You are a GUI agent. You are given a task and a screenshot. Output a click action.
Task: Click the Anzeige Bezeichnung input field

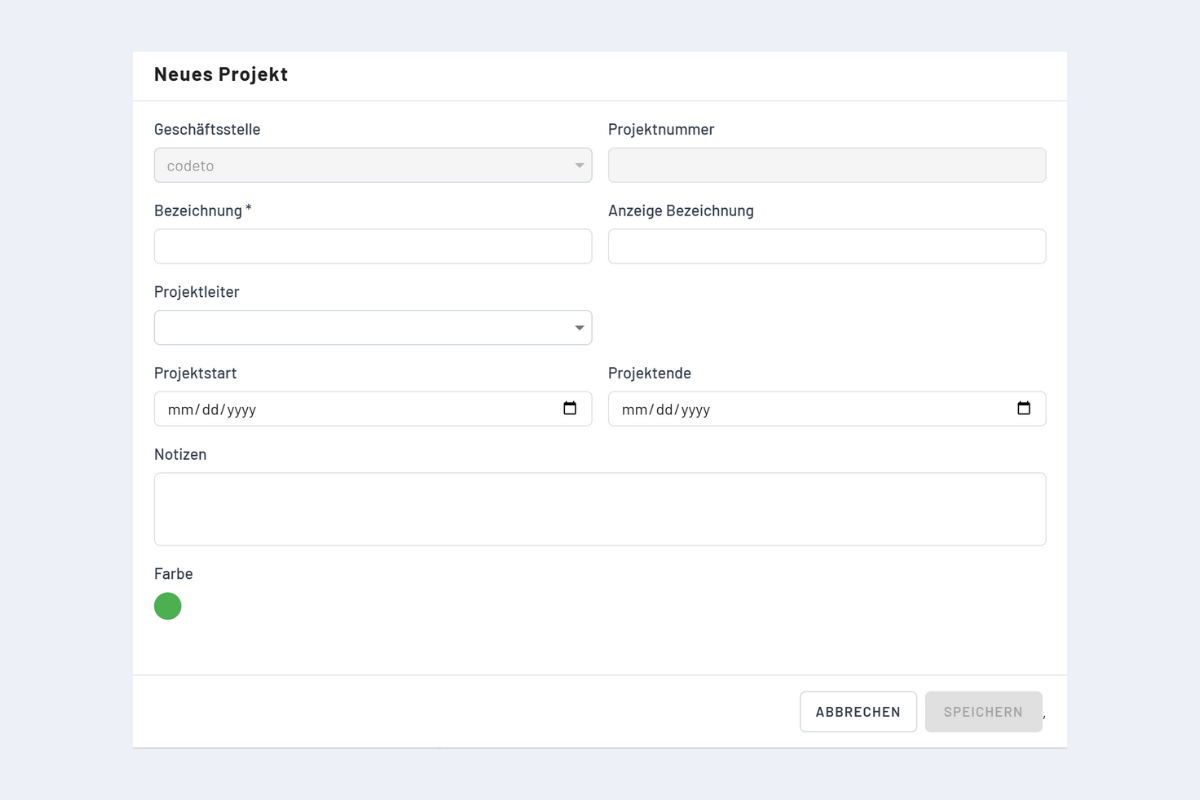click(826, 246)
